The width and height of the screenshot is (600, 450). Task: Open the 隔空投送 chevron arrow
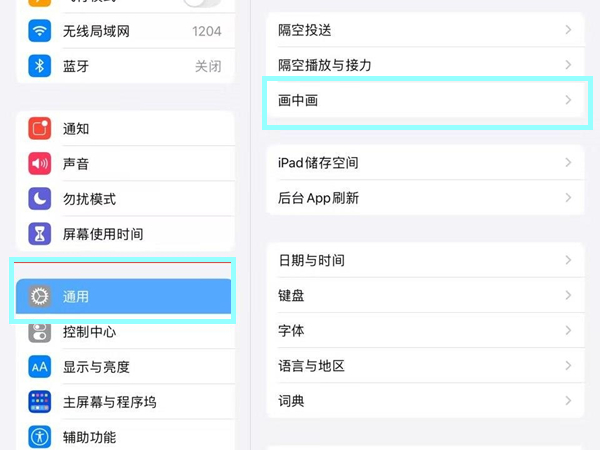coord(568,31)
